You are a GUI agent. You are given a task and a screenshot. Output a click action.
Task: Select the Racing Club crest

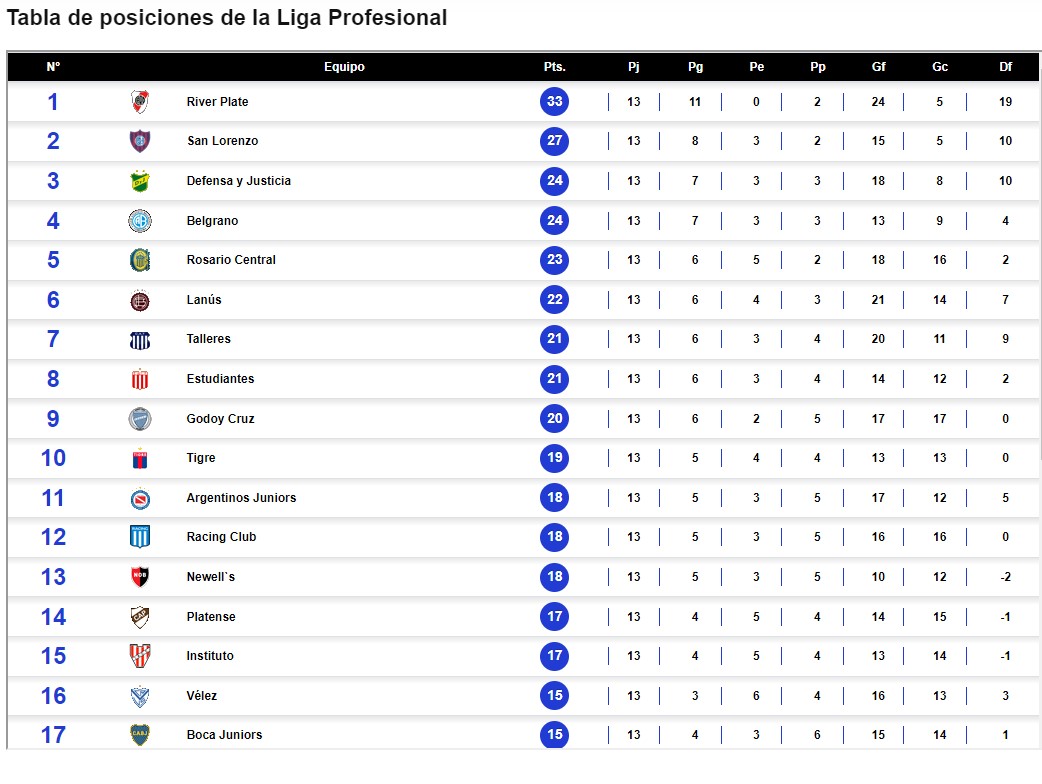coord(140,537)
